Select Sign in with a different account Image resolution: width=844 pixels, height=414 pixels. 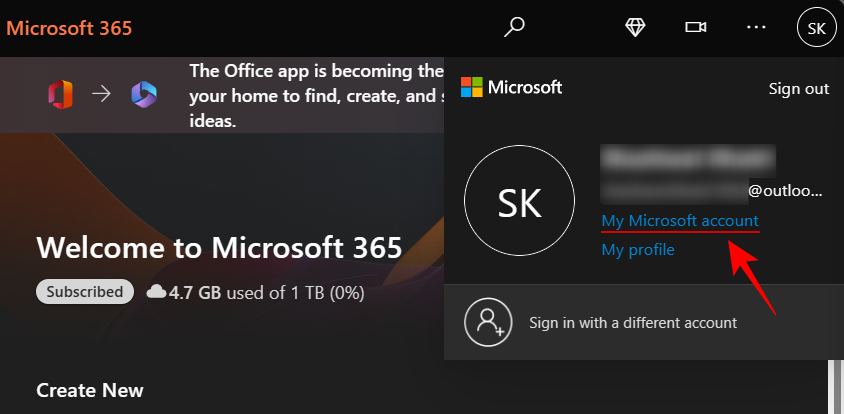click(x=632, y=323)
